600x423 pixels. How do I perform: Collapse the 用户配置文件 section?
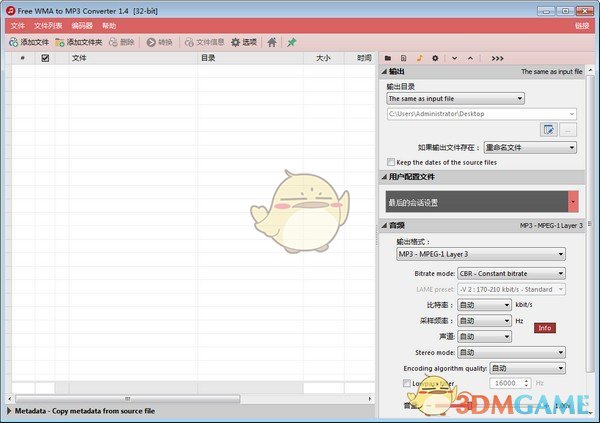(x=384, y=176)
